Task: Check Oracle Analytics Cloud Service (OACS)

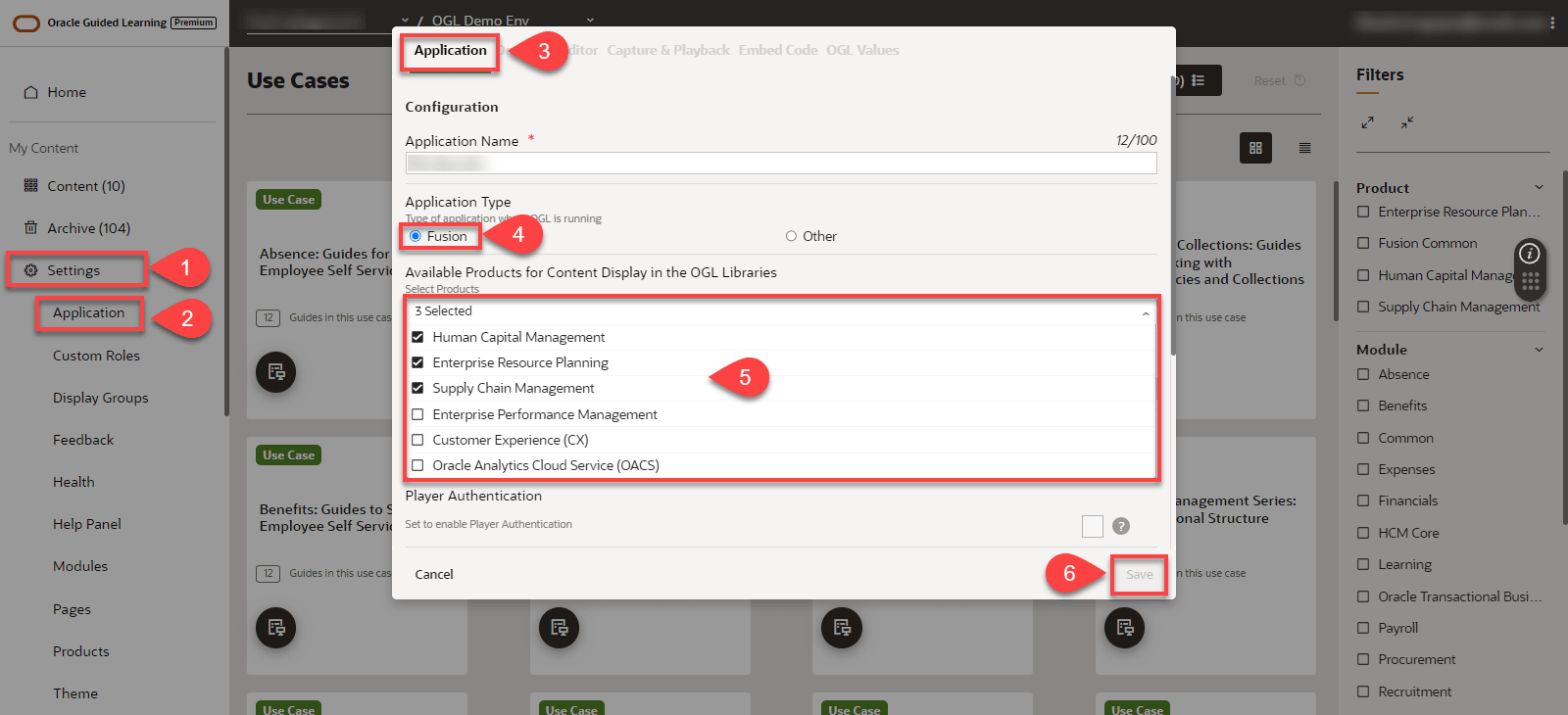Action: [417, 465]
